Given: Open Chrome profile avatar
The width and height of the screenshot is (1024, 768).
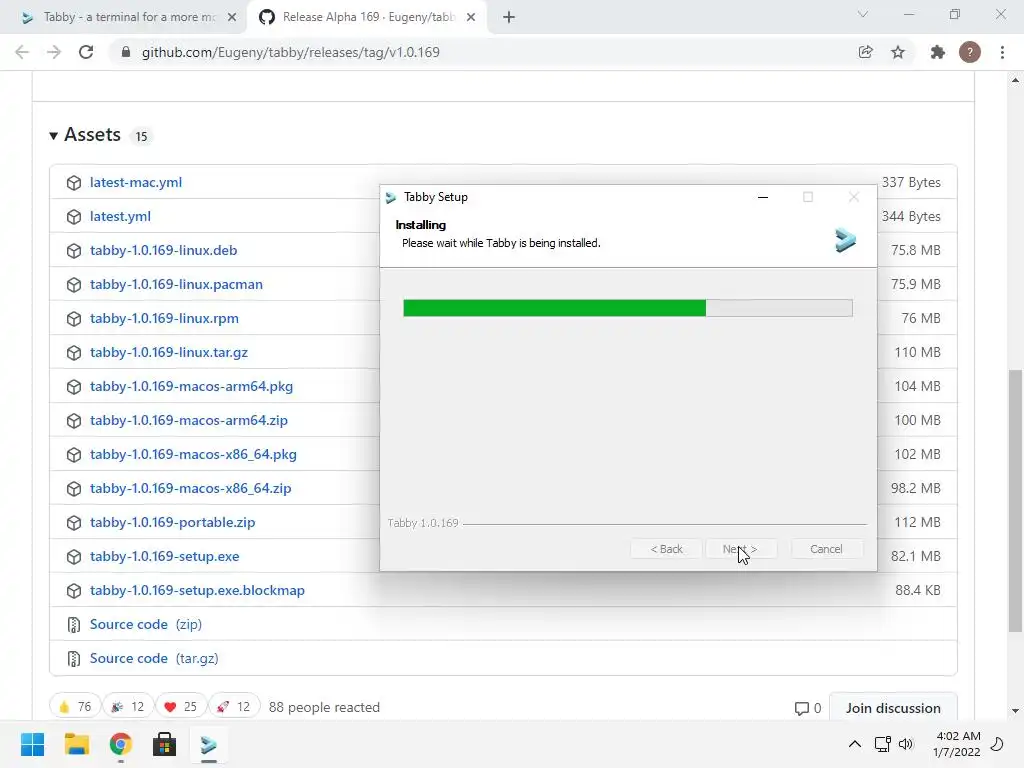Looking at the screenshot, I should 970,52.
